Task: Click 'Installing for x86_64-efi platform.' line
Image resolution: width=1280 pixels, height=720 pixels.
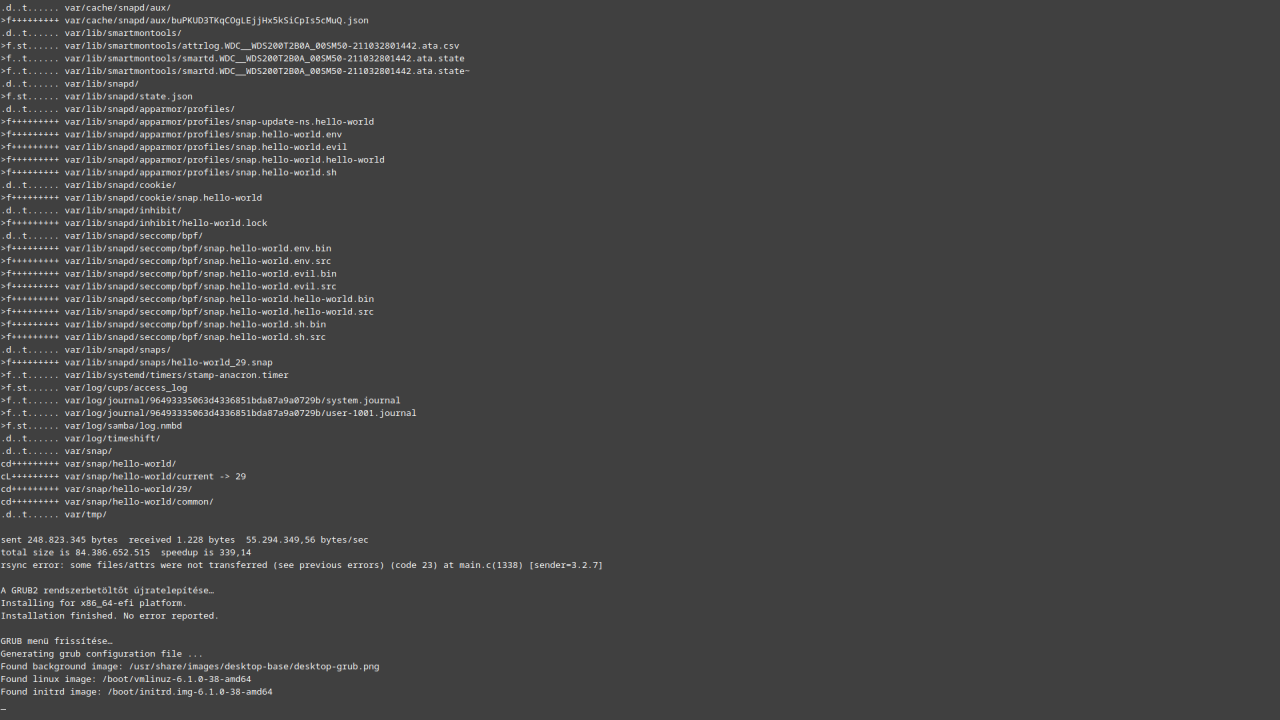Action: point(94,603)
